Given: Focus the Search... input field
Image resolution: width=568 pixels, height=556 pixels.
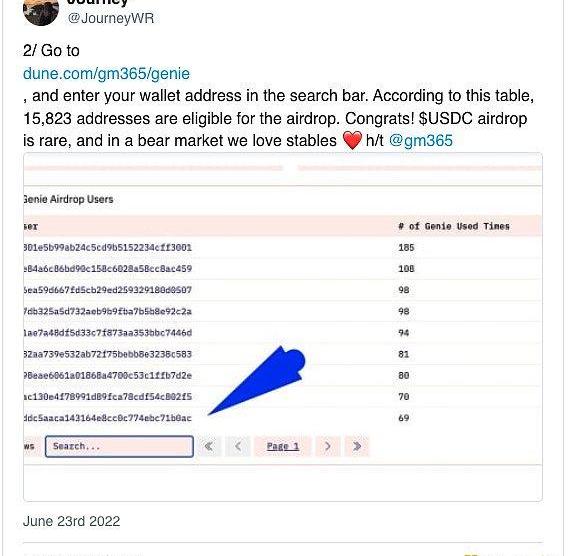Looking at the screenshot, I should (x=119, y=446).
